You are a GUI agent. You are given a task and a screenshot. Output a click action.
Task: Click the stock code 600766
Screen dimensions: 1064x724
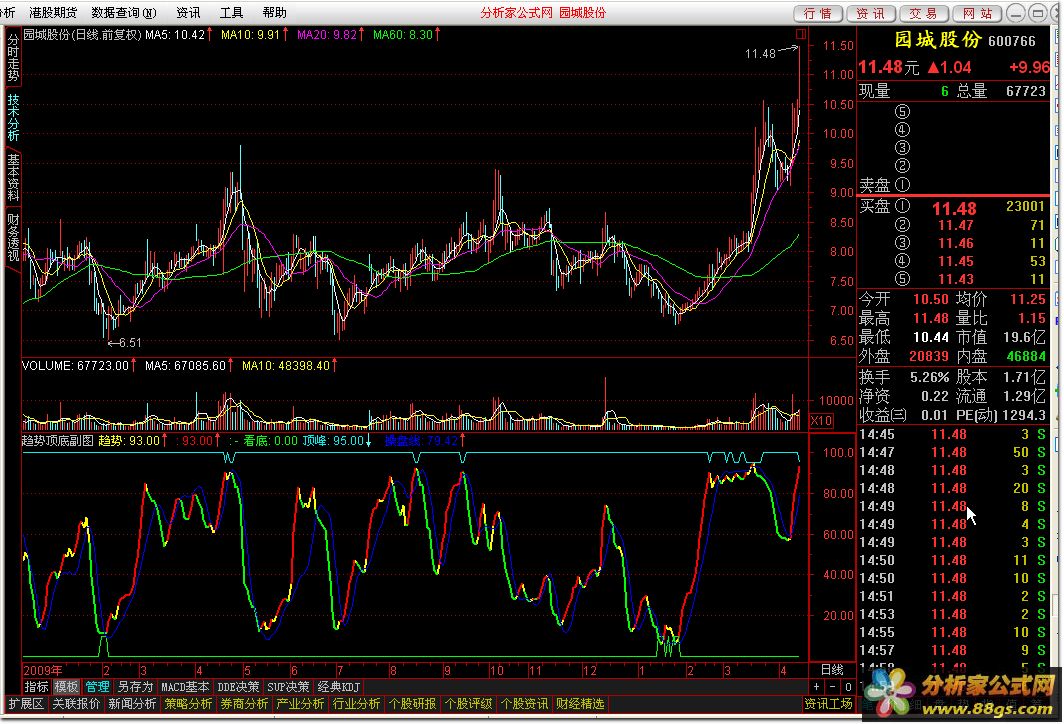click(x=1012, y=41)
